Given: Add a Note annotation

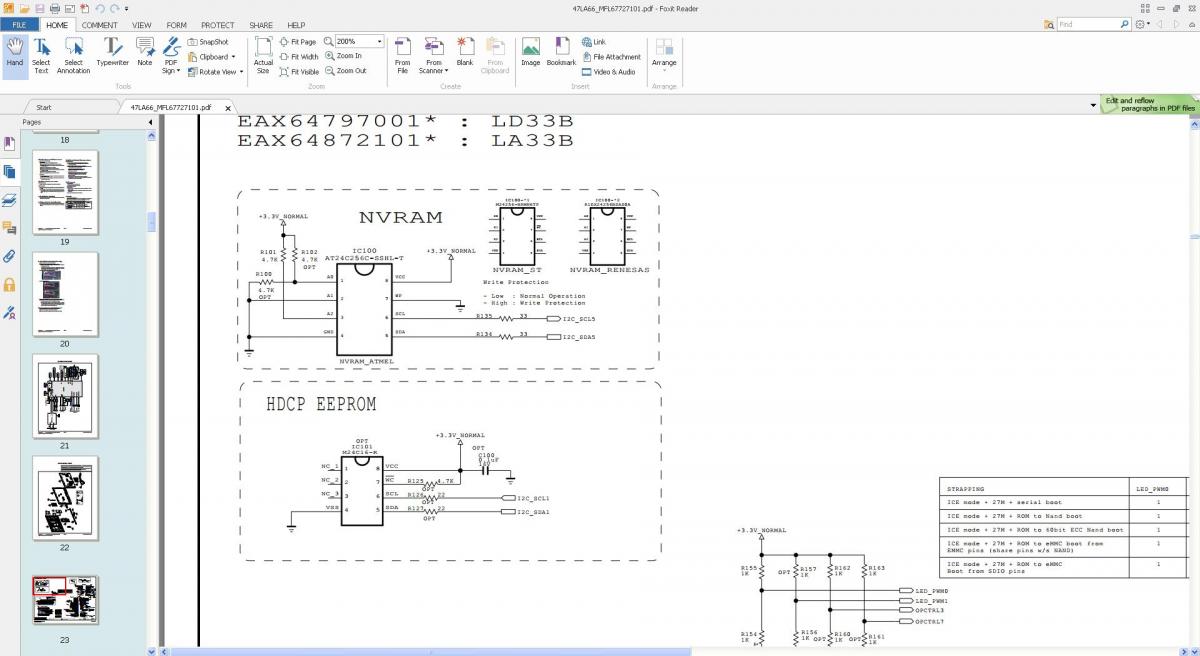Looking at the screenshot, I should (x=145, y=52).
